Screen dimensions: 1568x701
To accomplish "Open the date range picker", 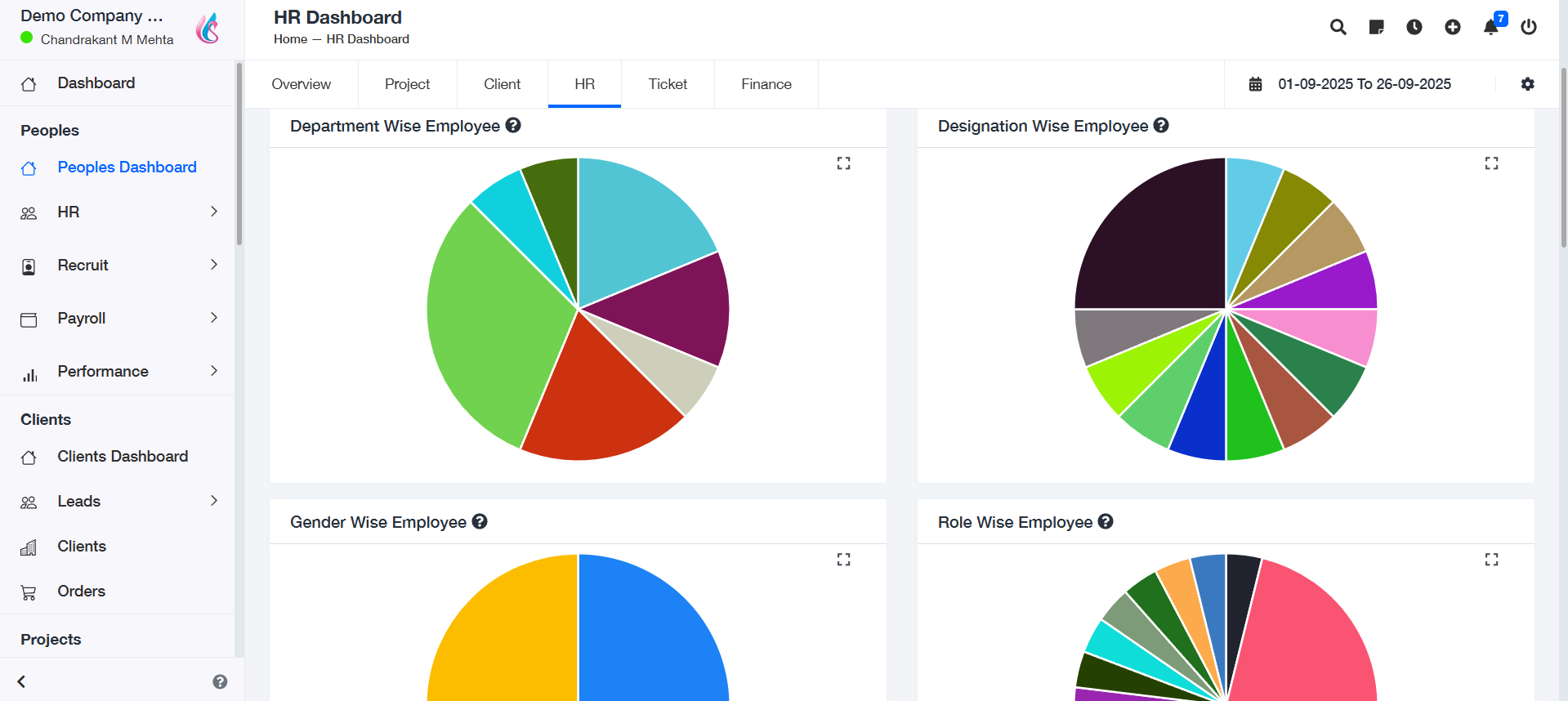I will [x=1363, y=84].
